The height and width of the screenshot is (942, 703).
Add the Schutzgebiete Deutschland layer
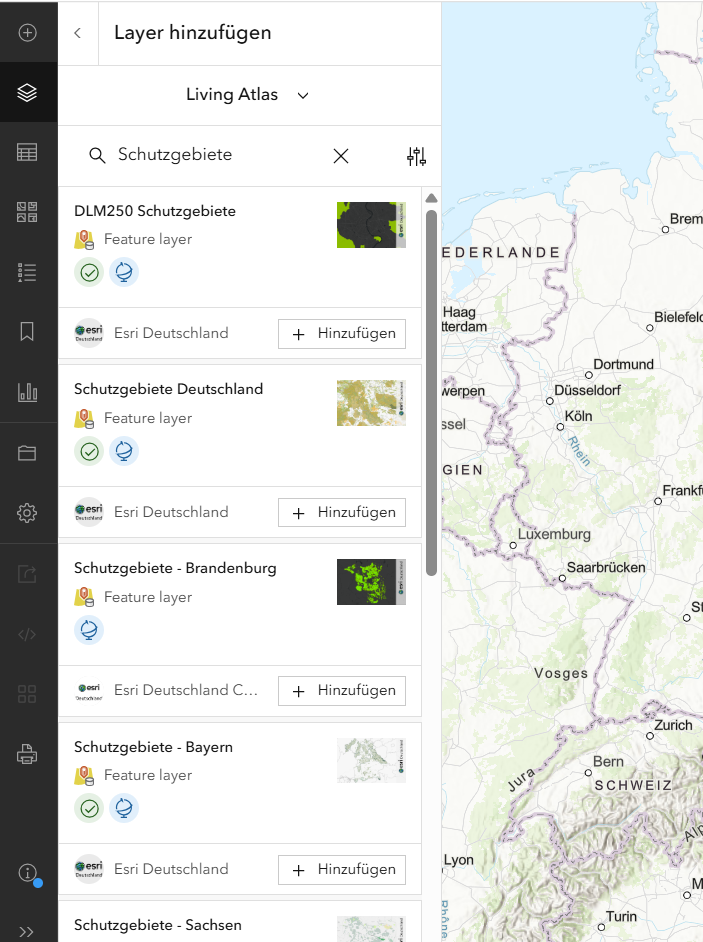point(342,512)
